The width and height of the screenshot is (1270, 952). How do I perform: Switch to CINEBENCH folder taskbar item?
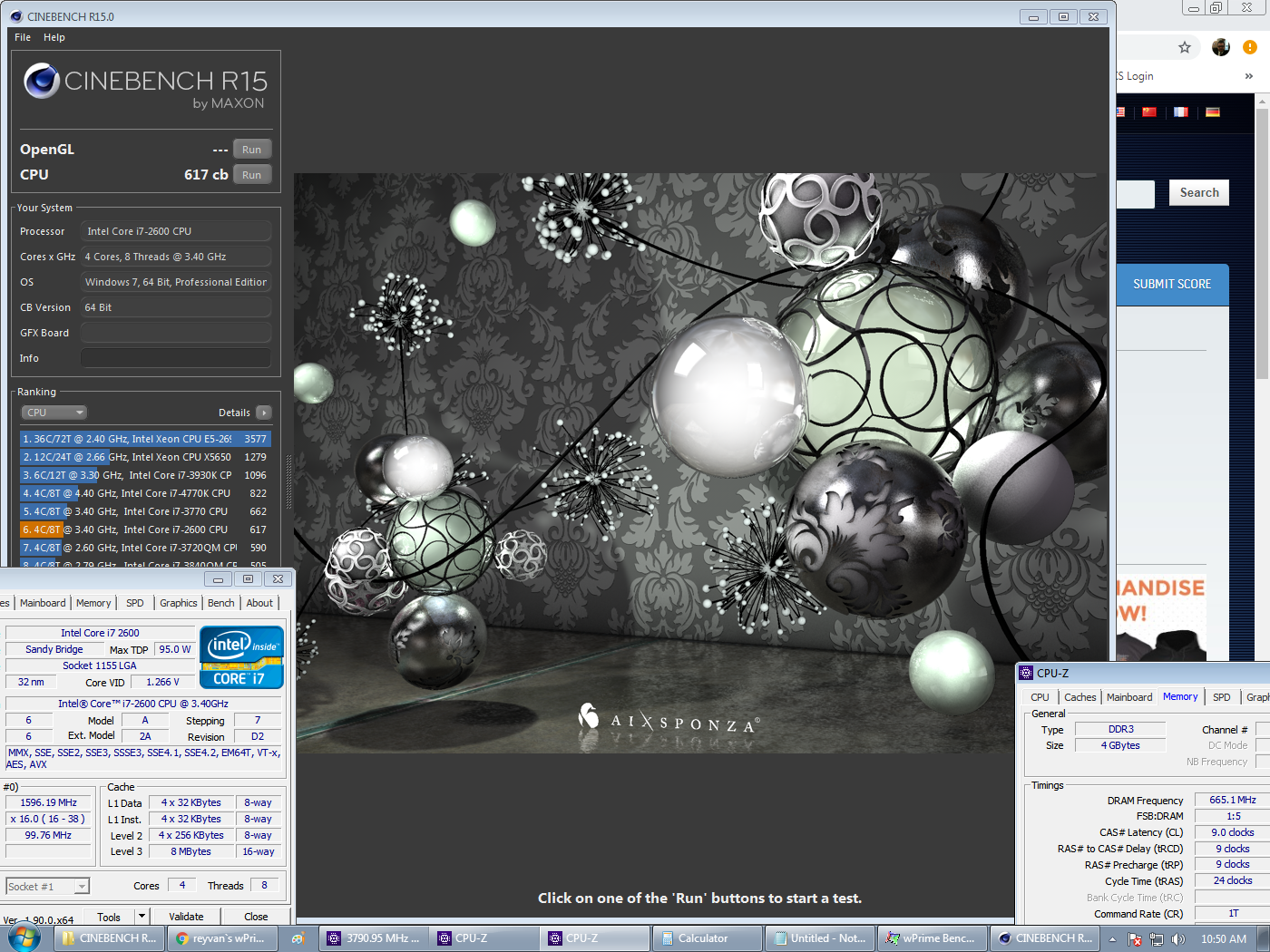(108, 938)
